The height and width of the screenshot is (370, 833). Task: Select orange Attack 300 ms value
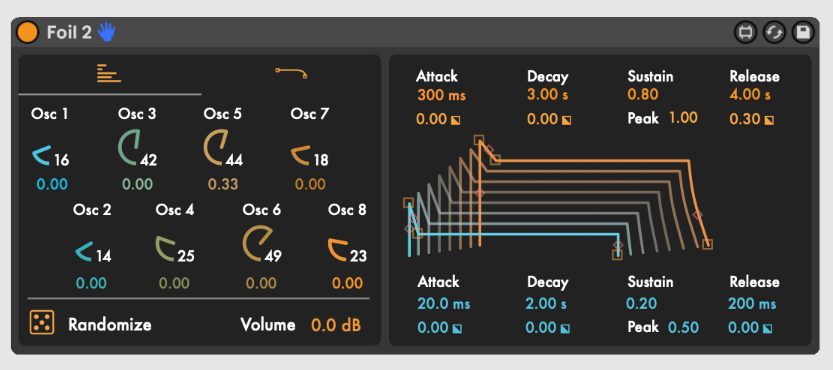click(441, 96)
